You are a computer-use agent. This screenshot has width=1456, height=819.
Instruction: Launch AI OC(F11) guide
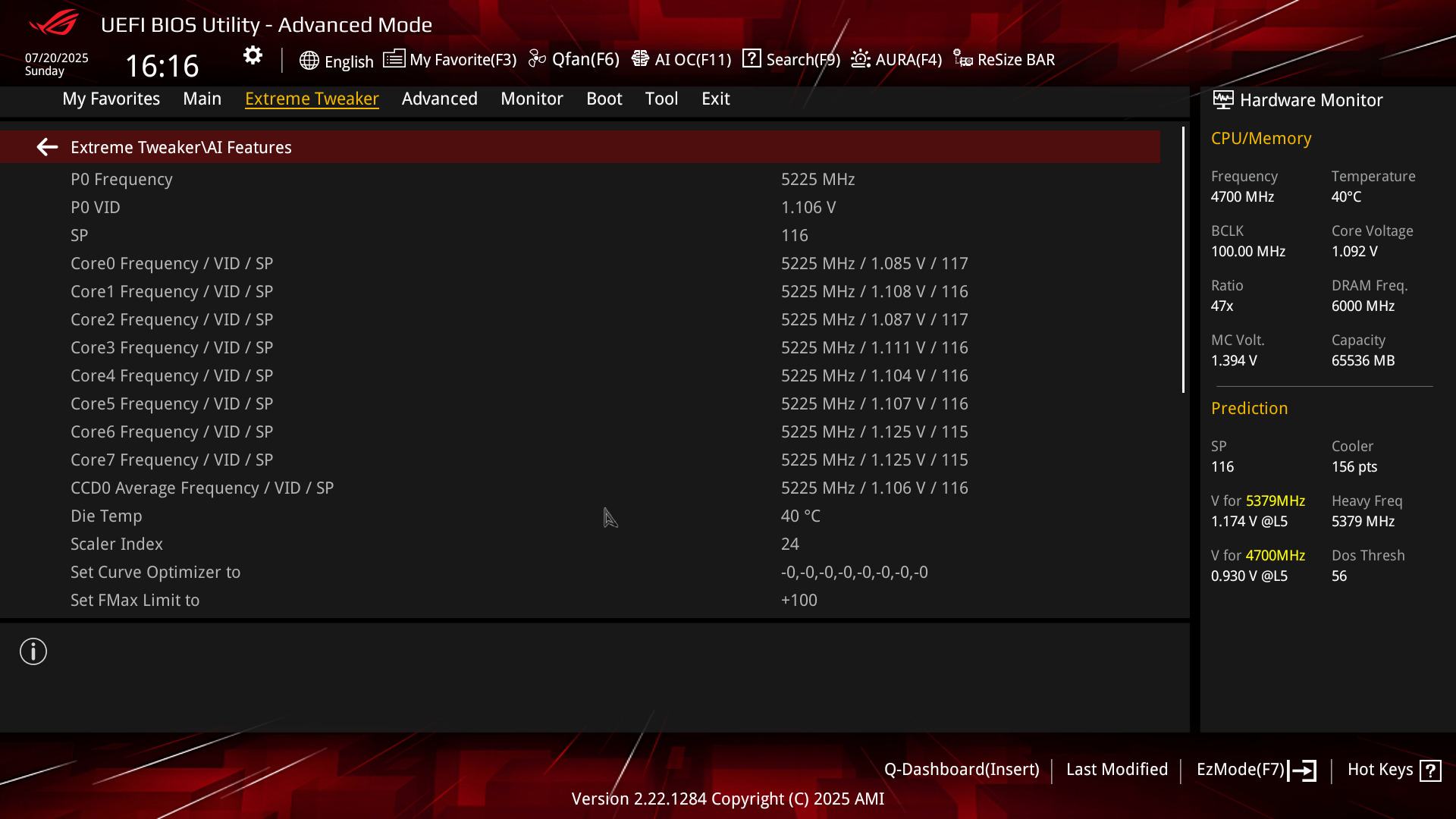point(681,59)
